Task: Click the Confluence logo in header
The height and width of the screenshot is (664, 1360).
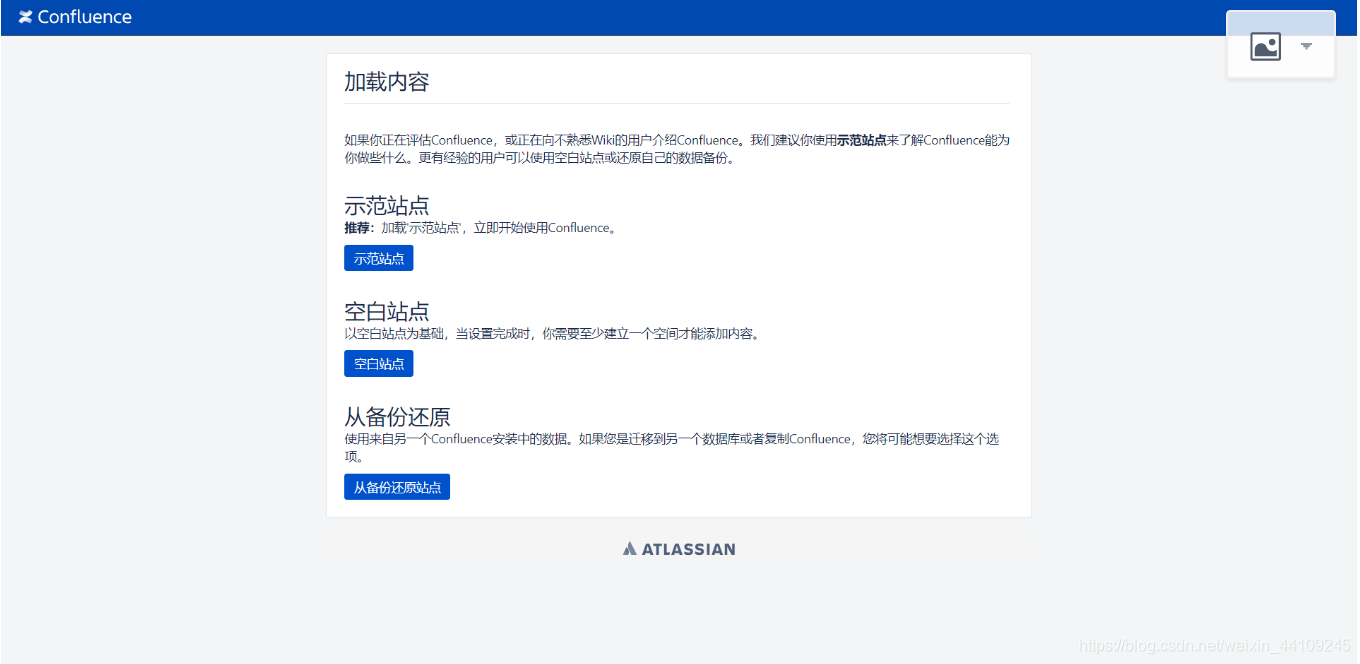Action: click(75, 17)
